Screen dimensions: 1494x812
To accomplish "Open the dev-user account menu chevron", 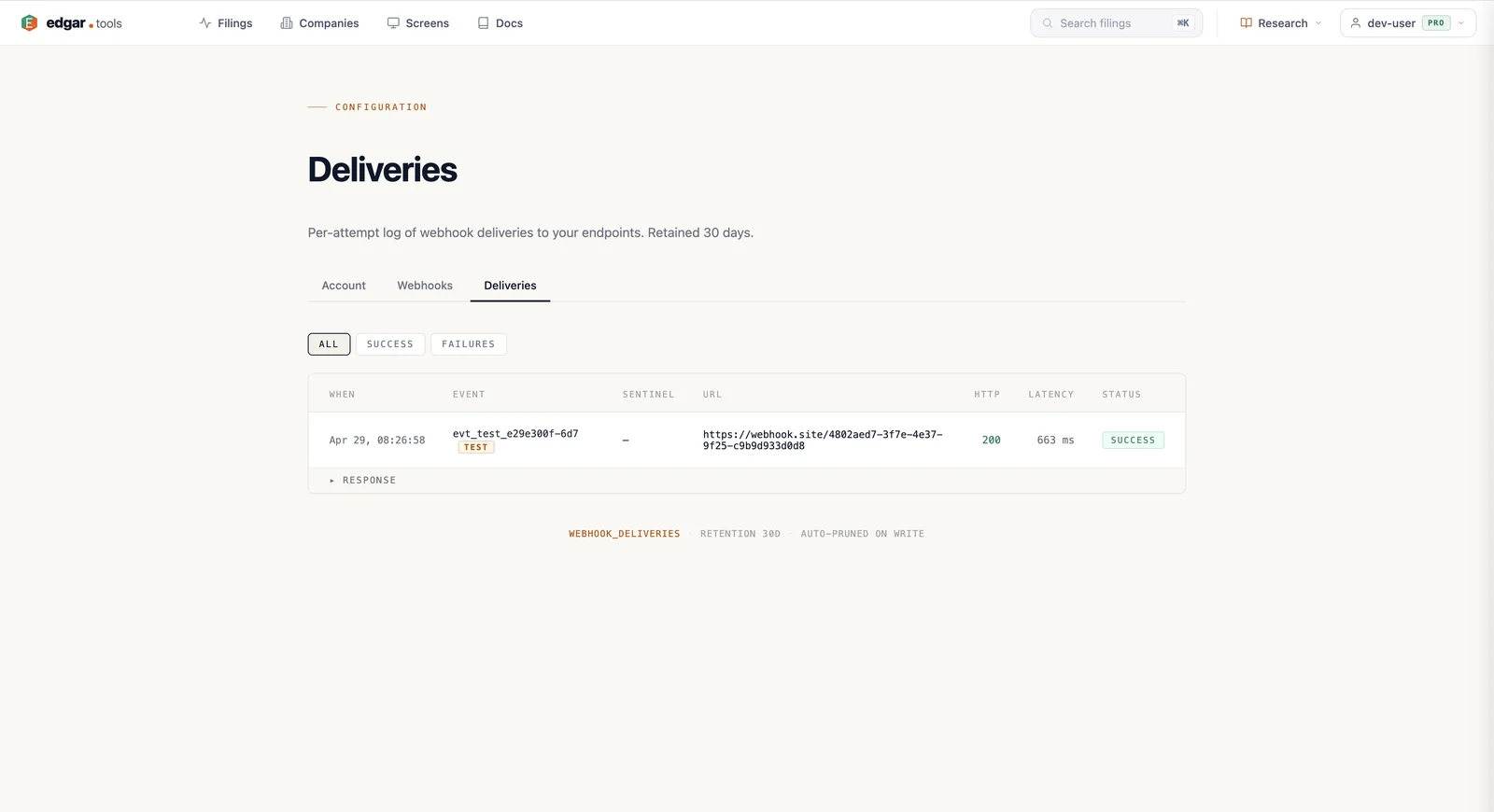I will click(x=1461, y=23).
